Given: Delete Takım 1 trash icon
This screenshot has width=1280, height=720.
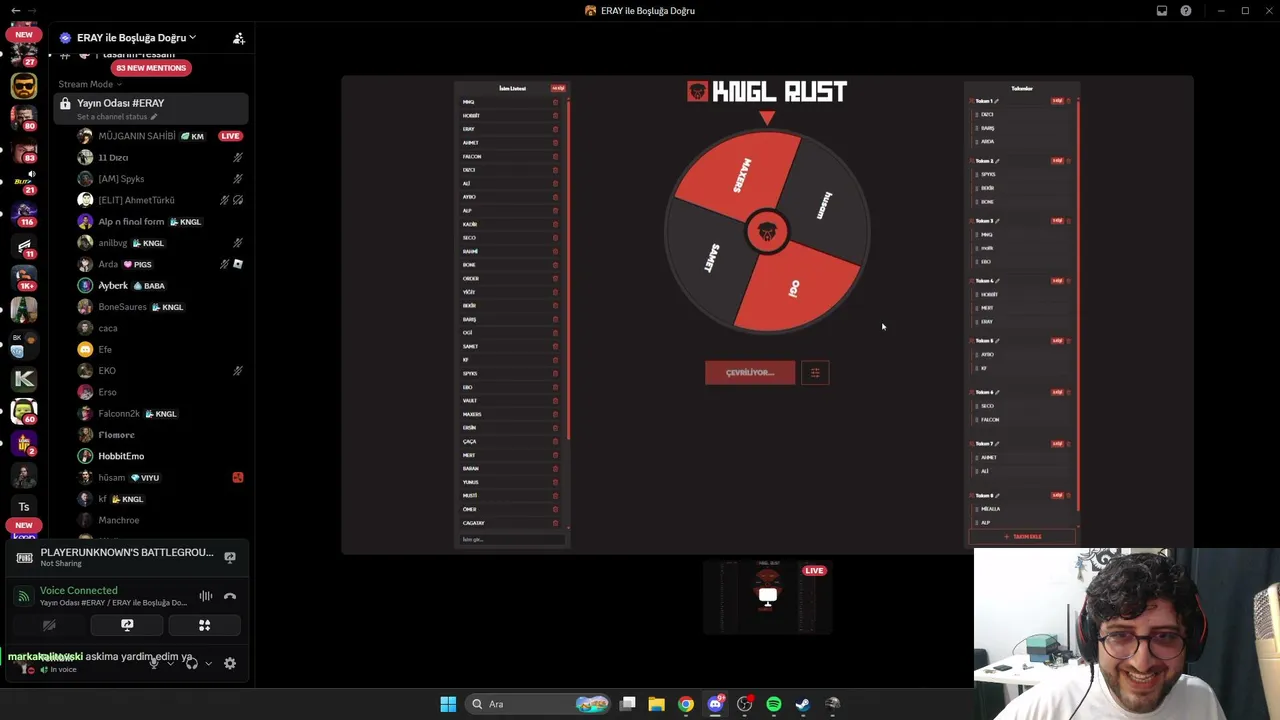Looking at the screenshot, I should 1068,101.
